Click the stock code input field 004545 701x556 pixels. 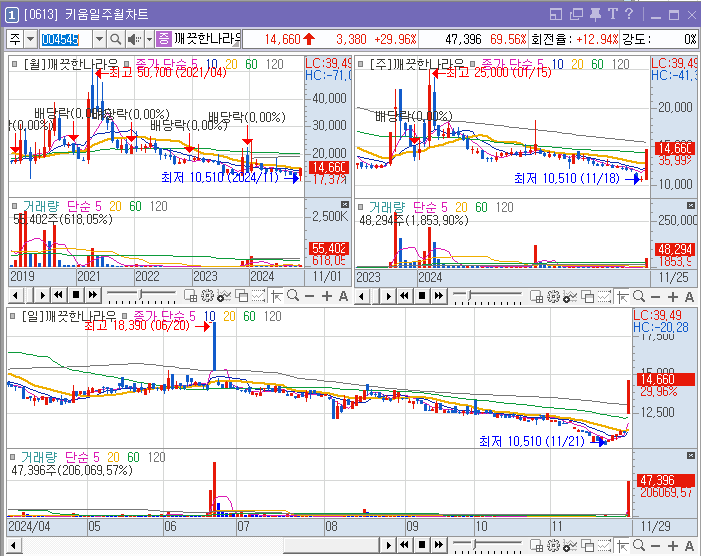[x=66, y=39]
